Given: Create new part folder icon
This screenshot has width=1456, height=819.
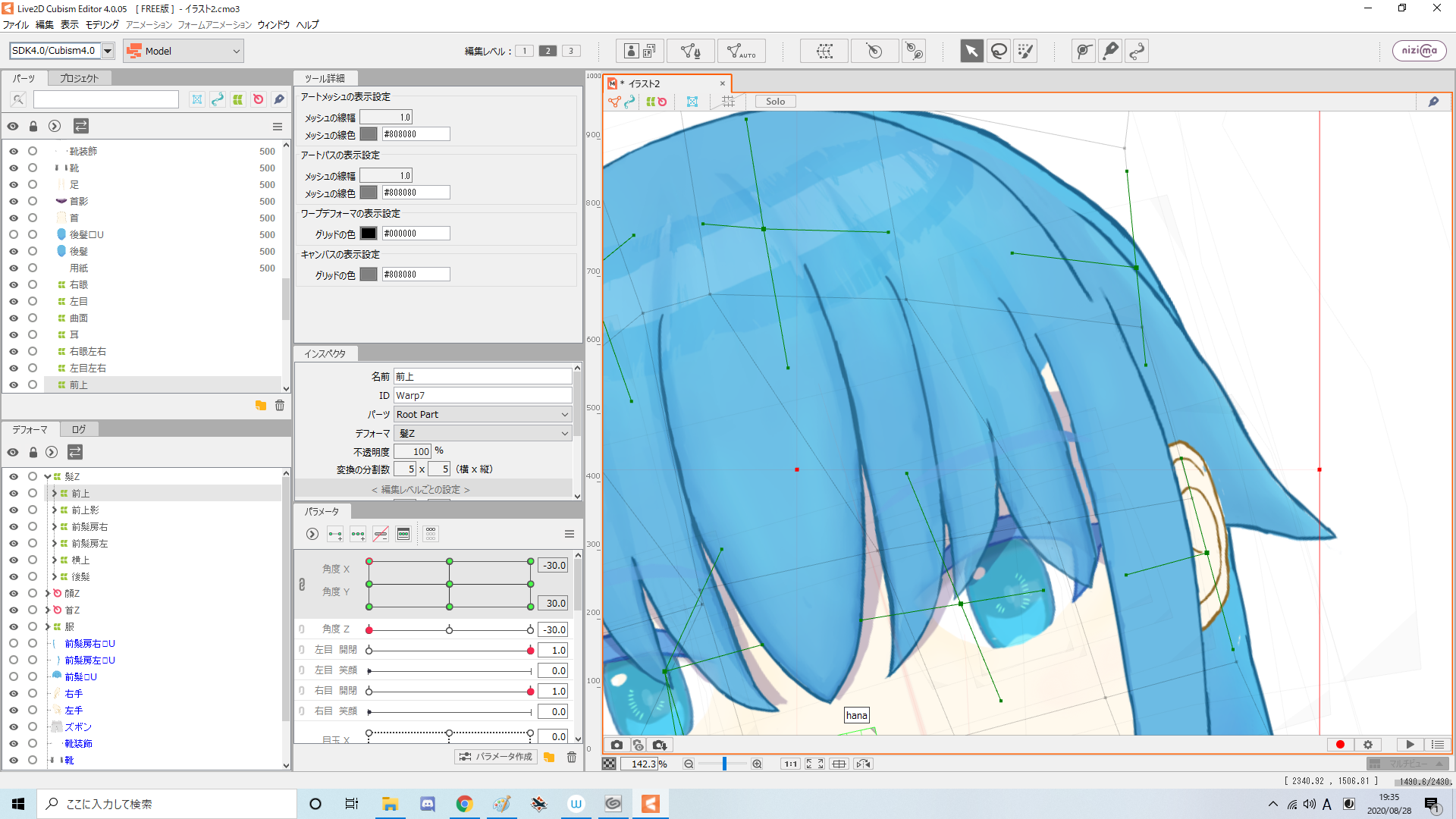Looking at the screenshot, I should point(261,406).
